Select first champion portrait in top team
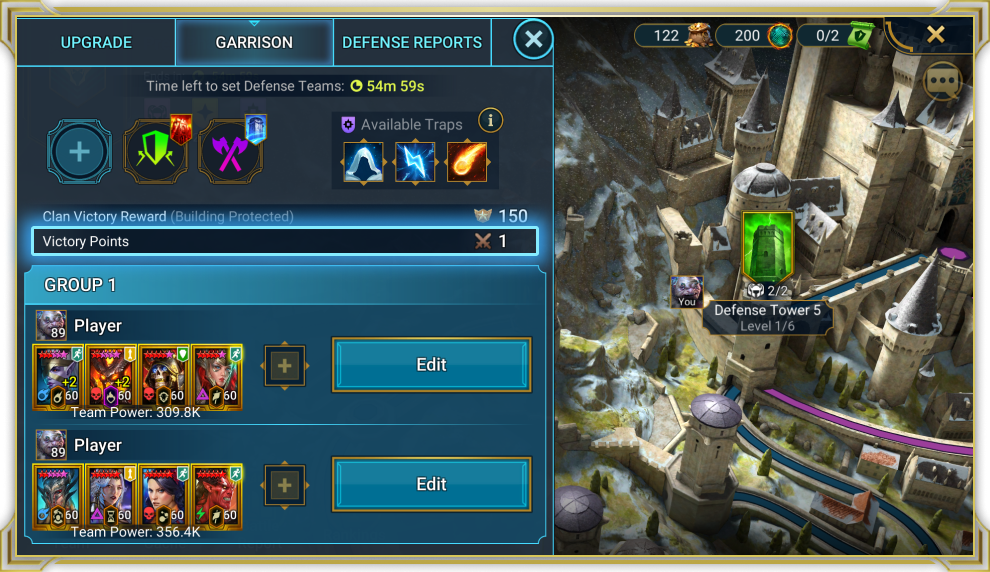The image size is (990, 572). coord(58,377)
